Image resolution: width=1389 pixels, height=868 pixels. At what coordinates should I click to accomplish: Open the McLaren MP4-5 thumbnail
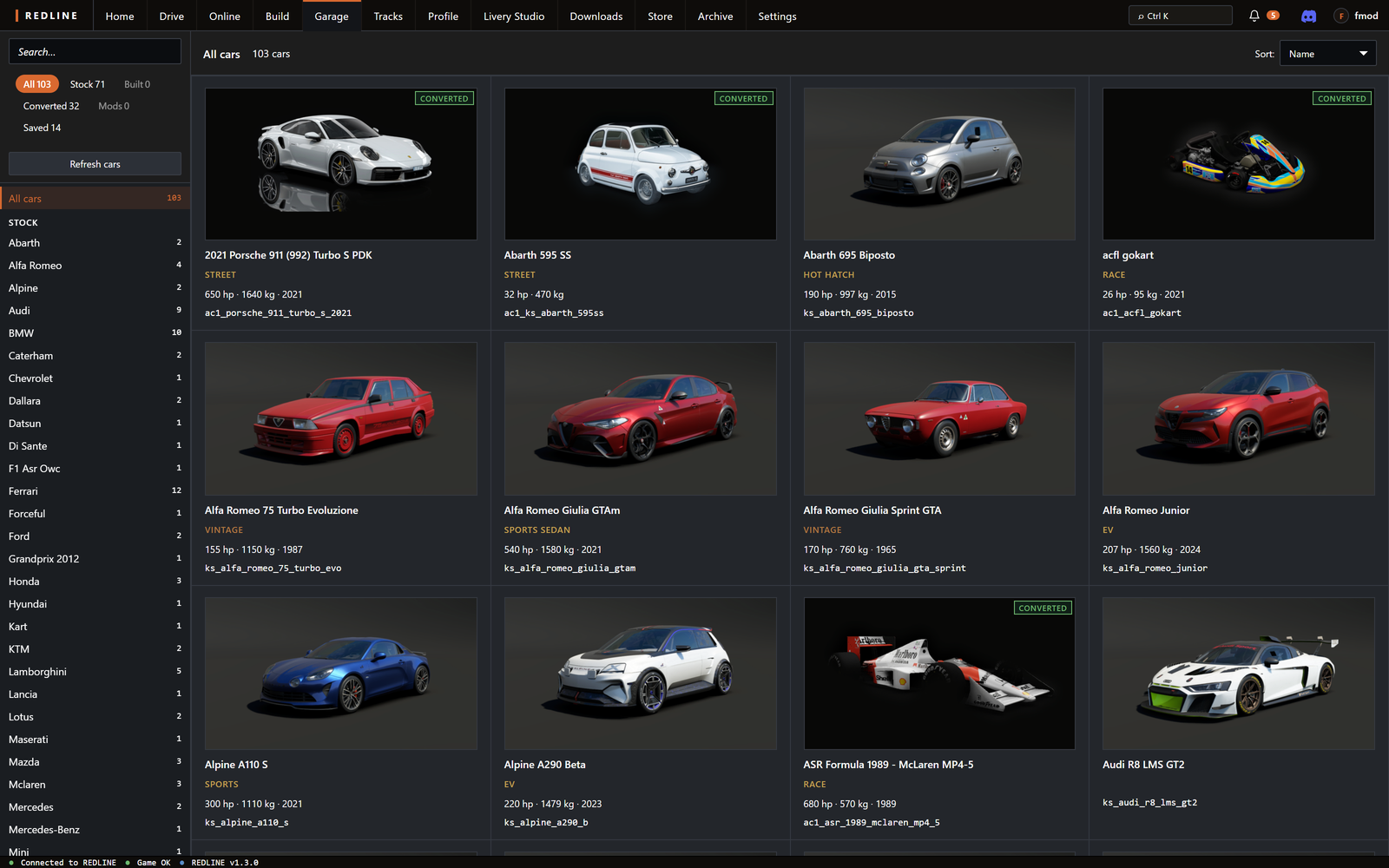(x=939, y=674)
